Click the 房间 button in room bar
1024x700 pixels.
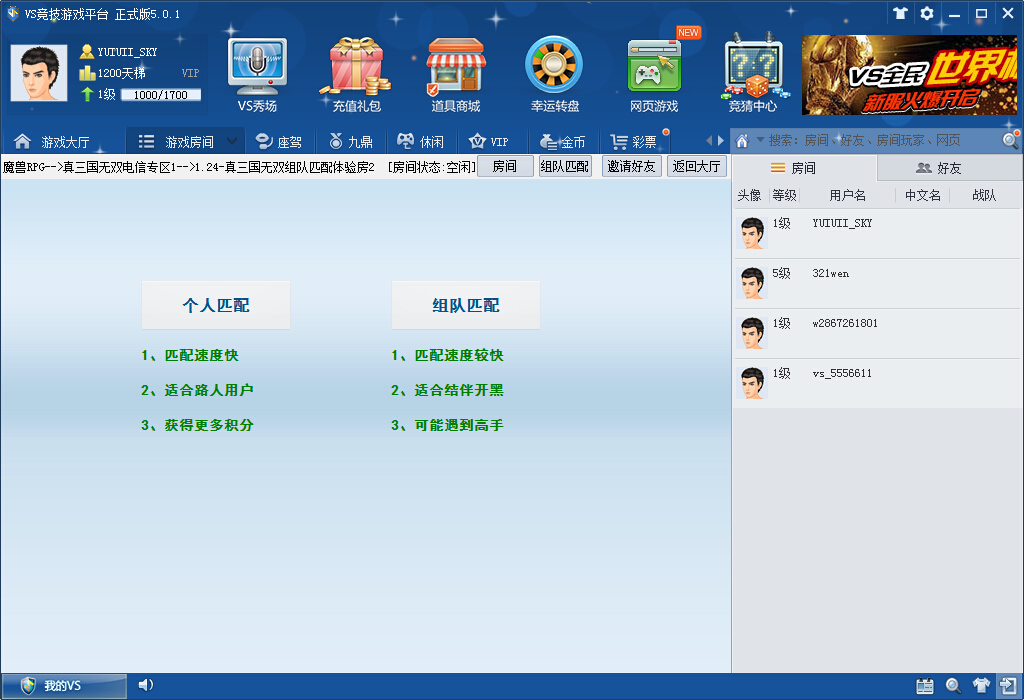click(x=505, y=167)
